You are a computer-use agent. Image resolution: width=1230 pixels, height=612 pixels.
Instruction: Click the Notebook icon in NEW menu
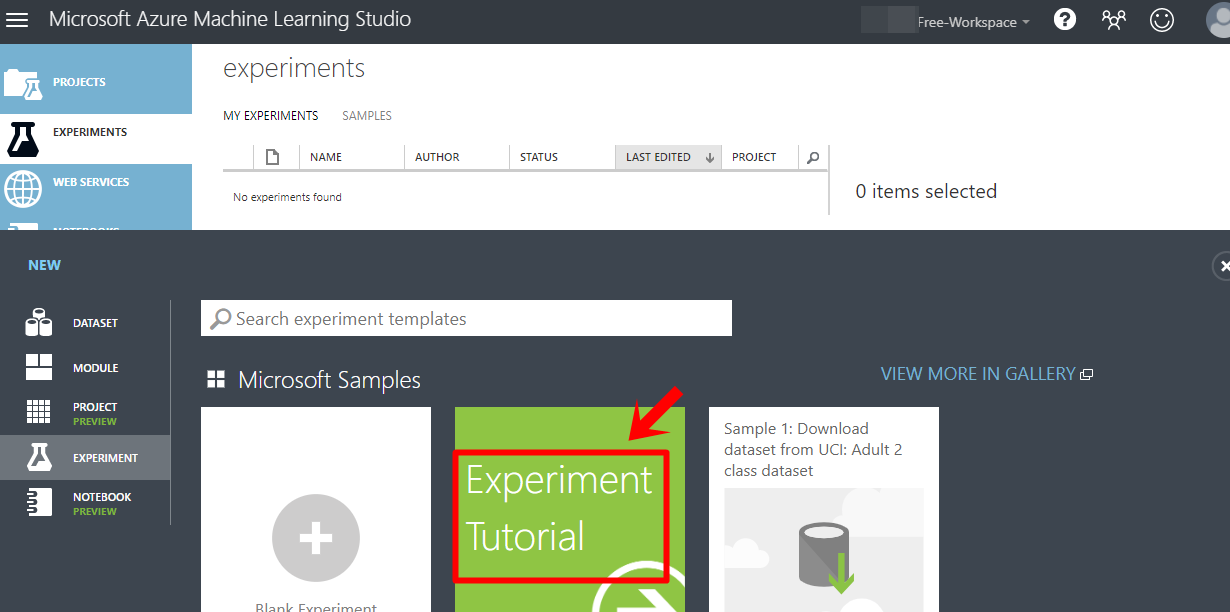tap(39, 502)
